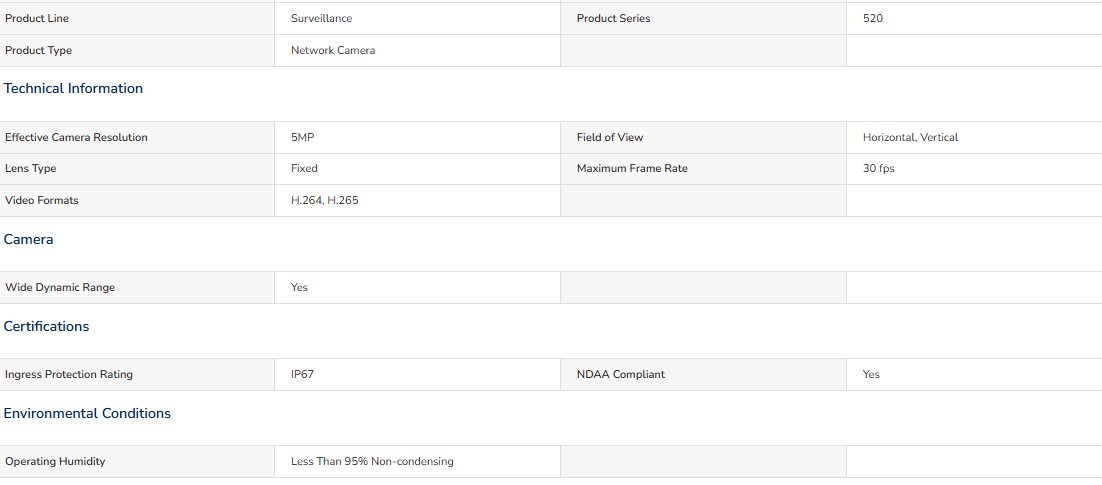Image resolution: width=1102 pixels, height=485 pixels.
Task: Select the Less Than 95% Non-condensing value
Action: [x=372, y=462]
